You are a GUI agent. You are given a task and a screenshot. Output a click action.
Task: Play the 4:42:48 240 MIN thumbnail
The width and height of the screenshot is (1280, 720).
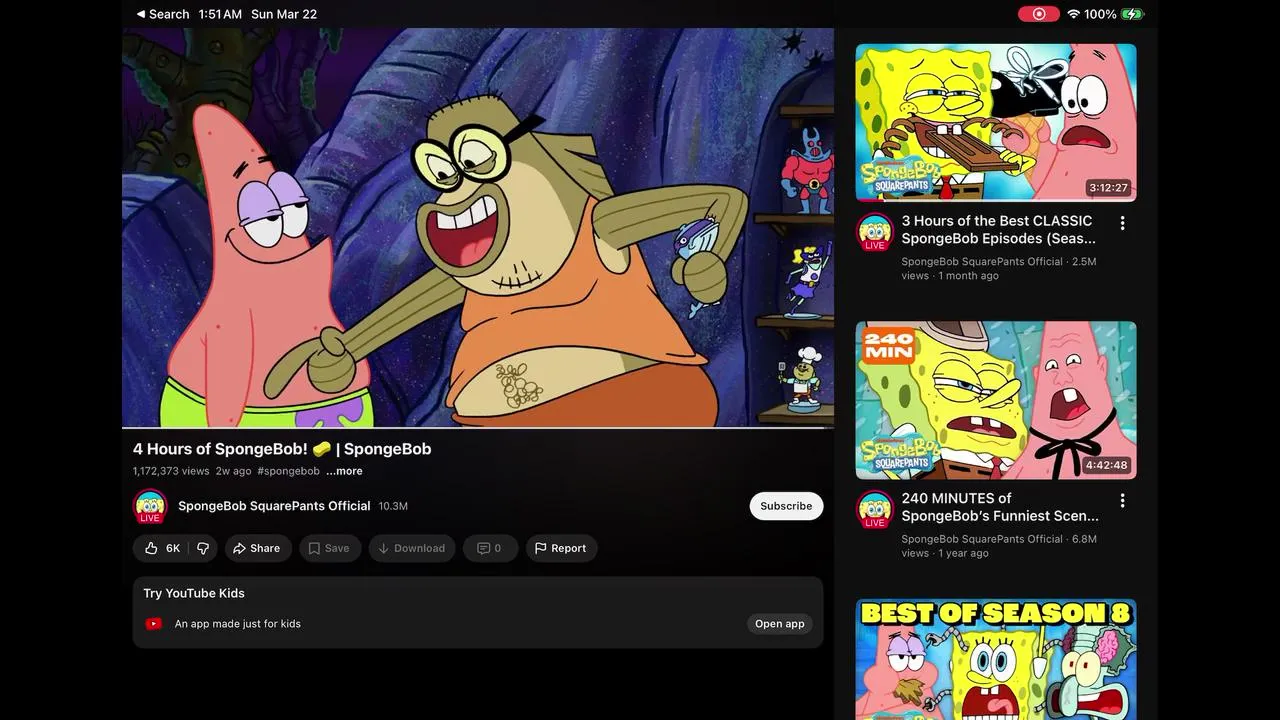996,400
